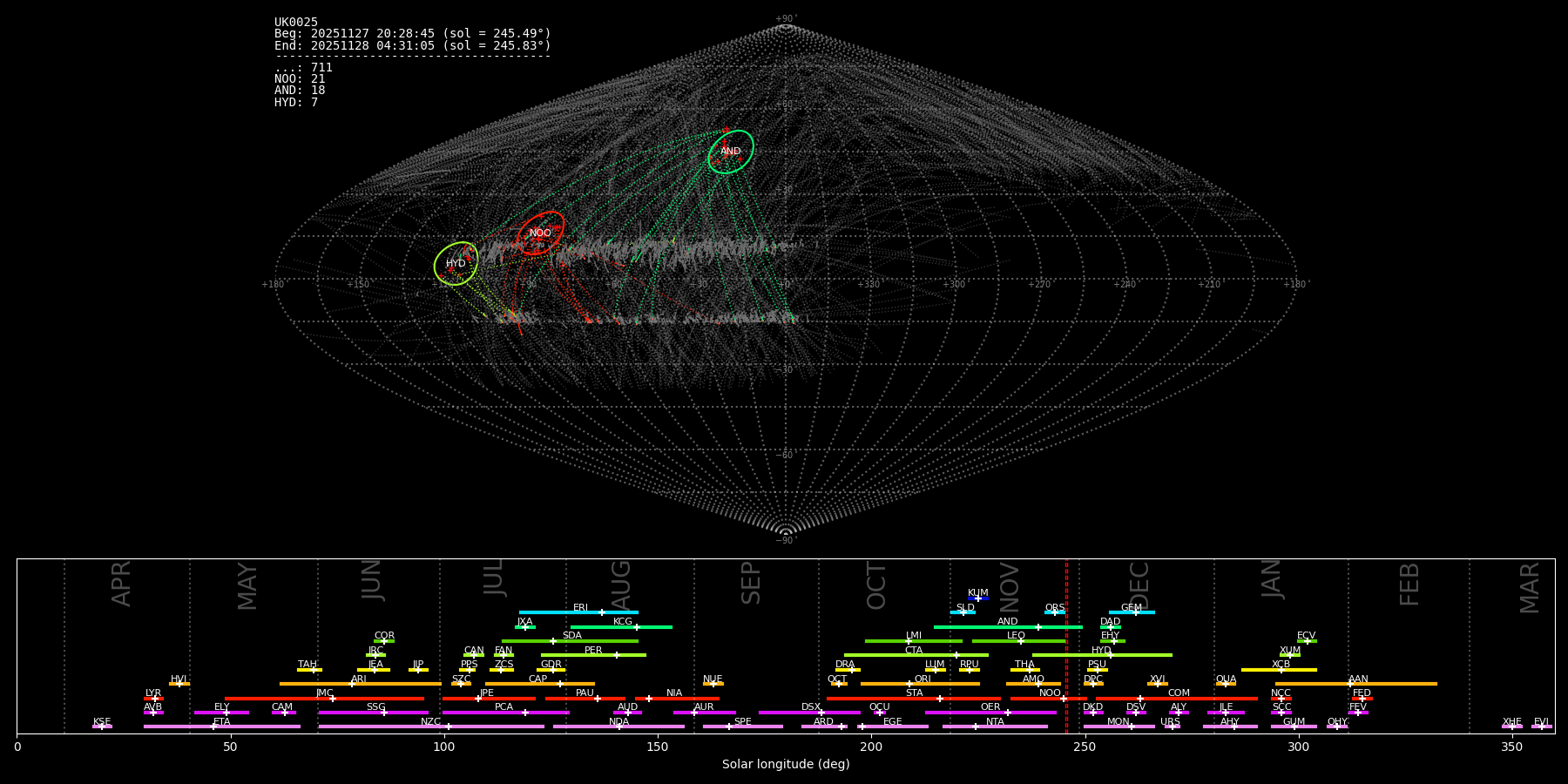Screen dimensions: 1568x784
Task: Click the COM shower bar on timeline
Action: coord(1179,699)
